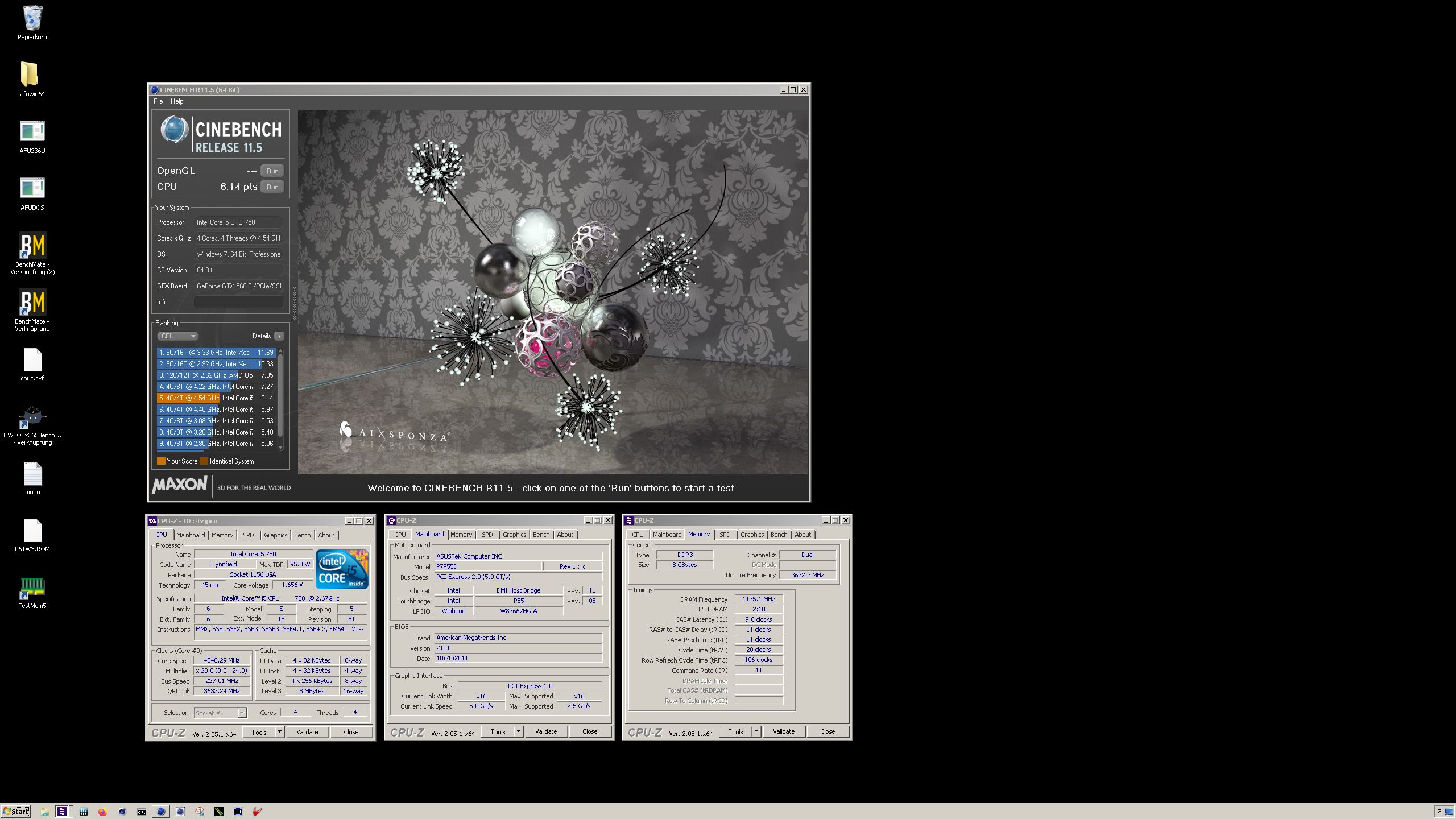The height and width of the screenshot is (819, 1456).
Task: Click the ranking list scroll up arrow
Action: tap(280, 351)
